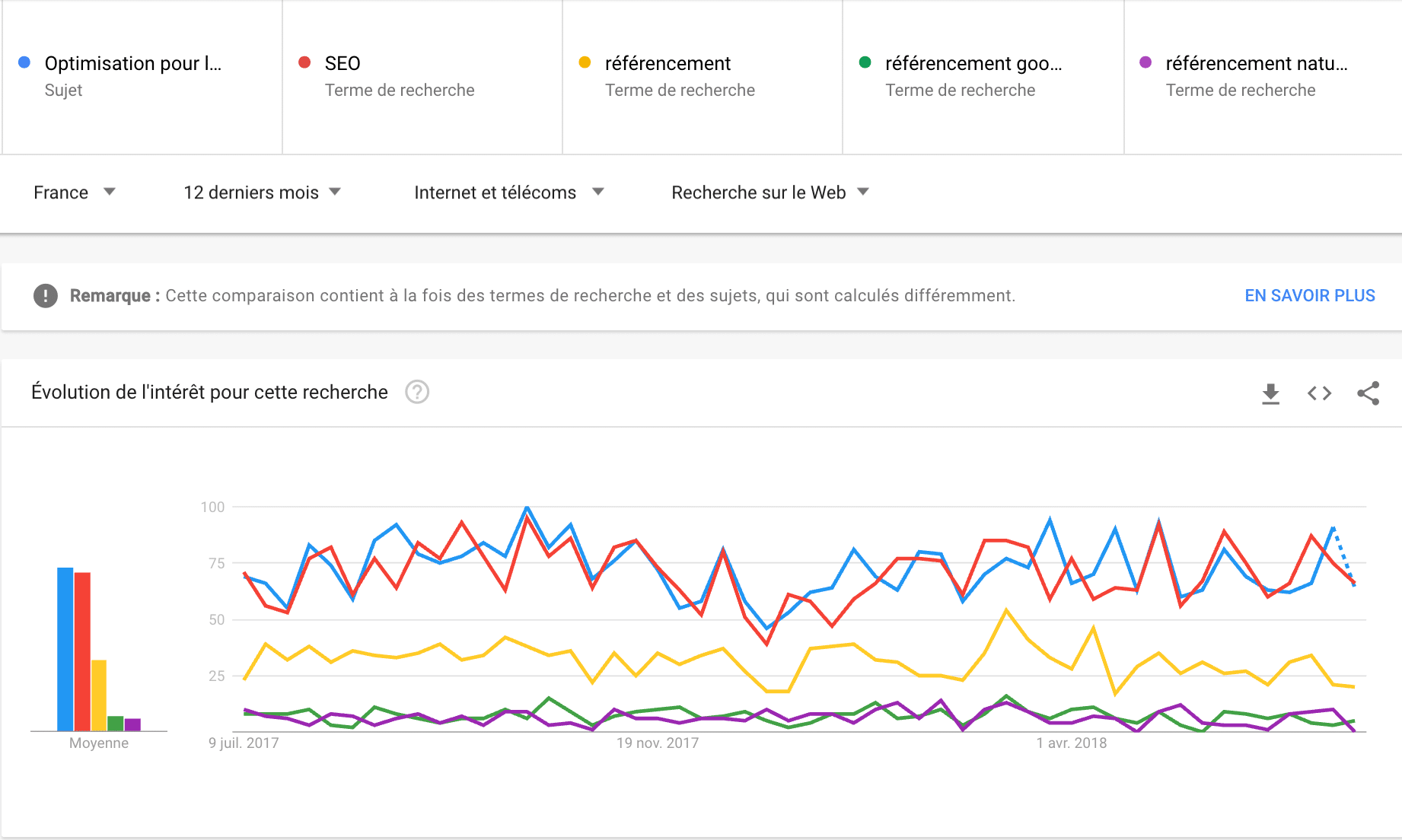Click the share chart icon
The height and width of the screenshot is (840, 1402).
point(1368,393)
